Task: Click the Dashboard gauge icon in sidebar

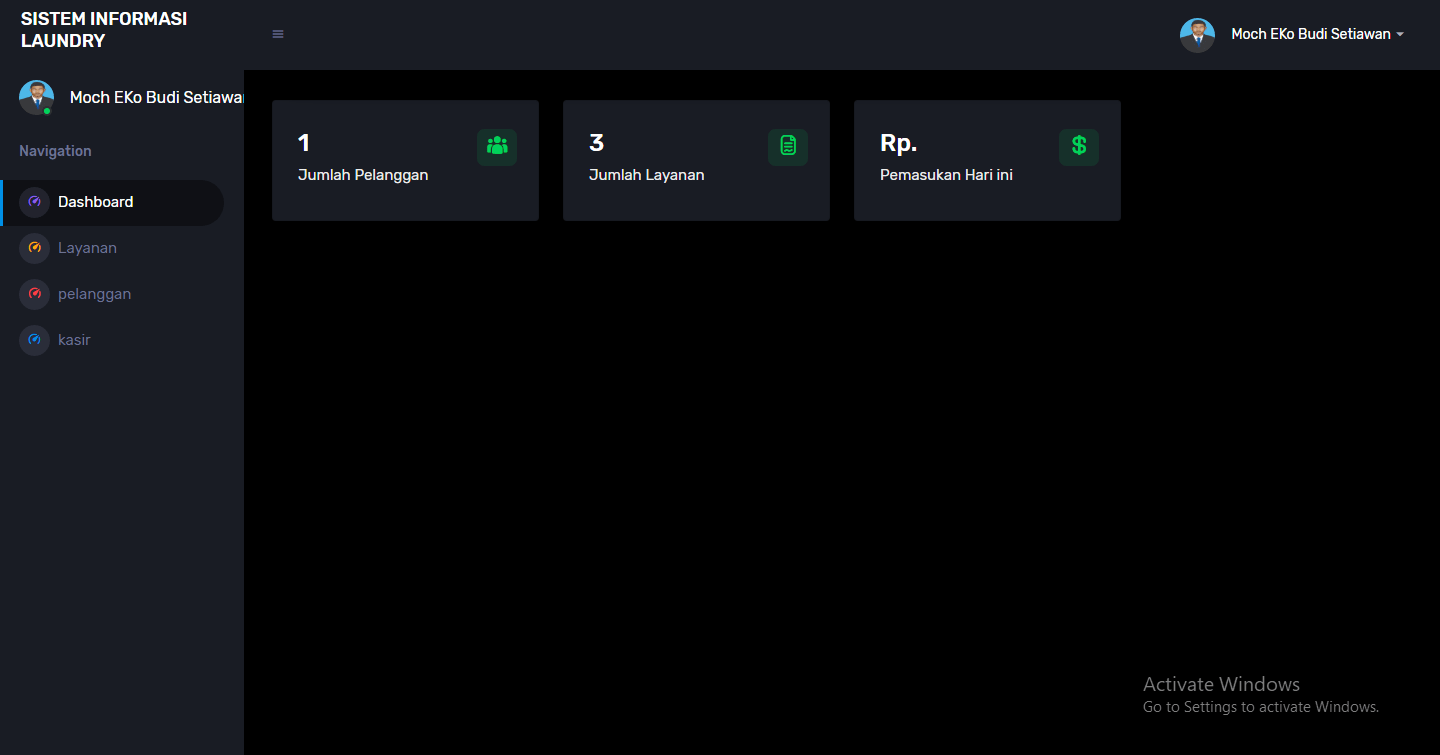Action: click(34, 202)
